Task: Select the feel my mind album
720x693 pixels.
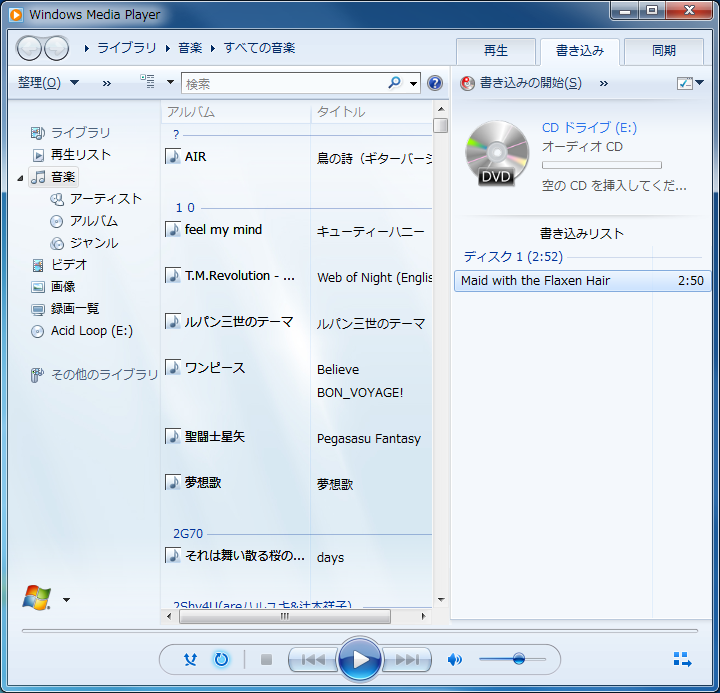Action: coord(223,230)
